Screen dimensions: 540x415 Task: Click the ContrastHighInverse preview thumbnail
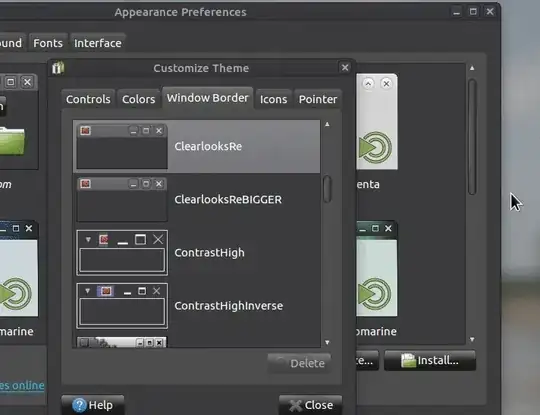[122, 306]
